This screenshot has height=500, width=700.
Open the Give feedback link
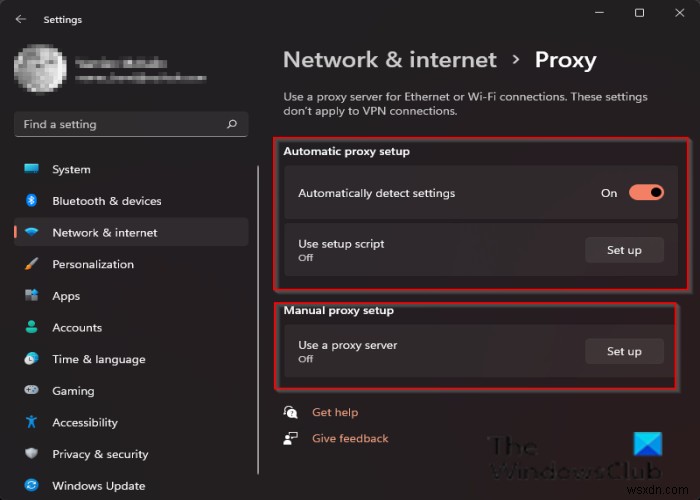[x=349, y=438]
